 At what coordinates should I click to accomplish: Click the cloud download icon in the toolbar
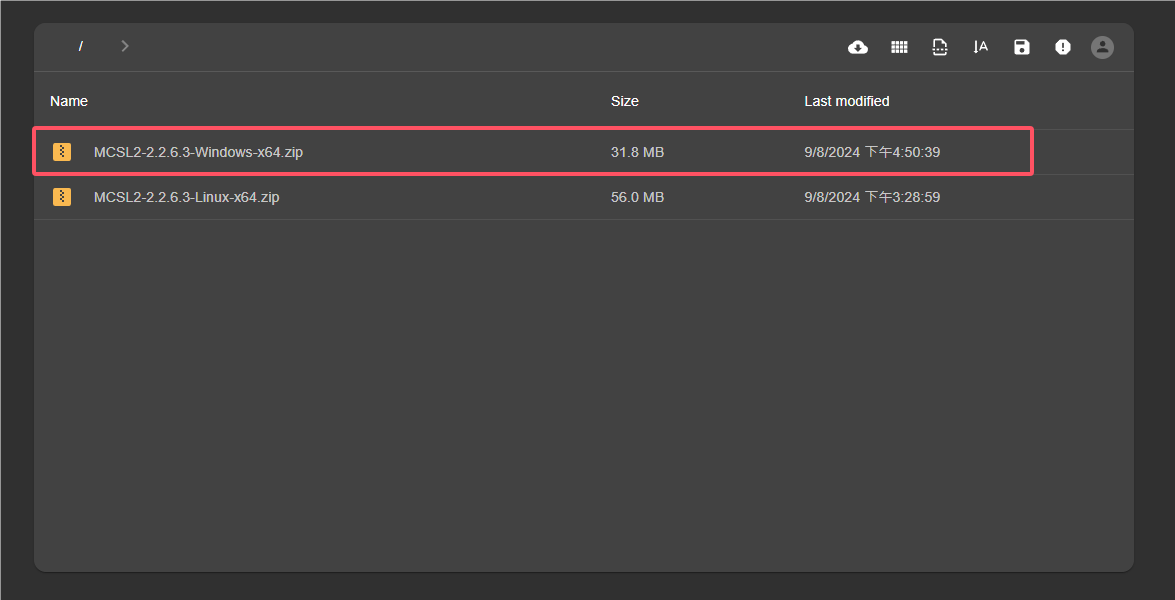(x=857, y=47)
